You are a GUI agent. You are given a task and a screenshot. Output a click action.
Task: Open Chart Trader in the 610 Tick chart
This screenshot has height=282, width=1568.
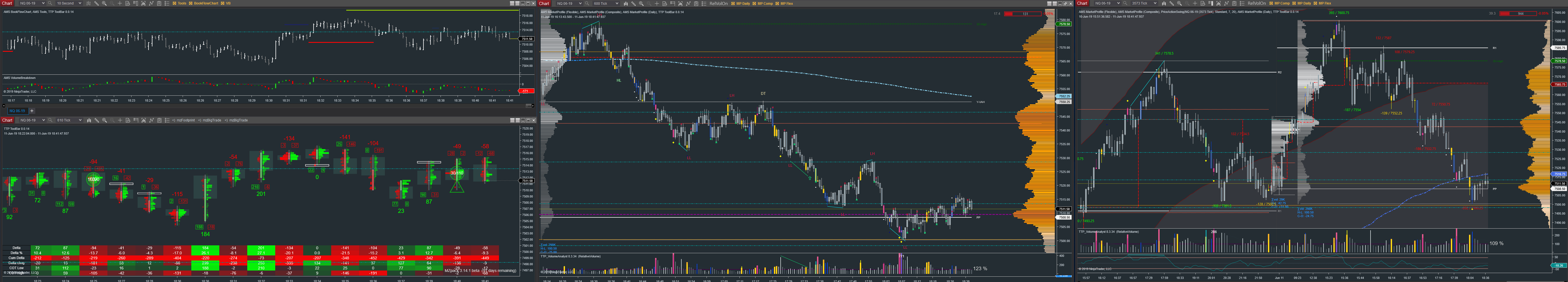pos(136,120)
